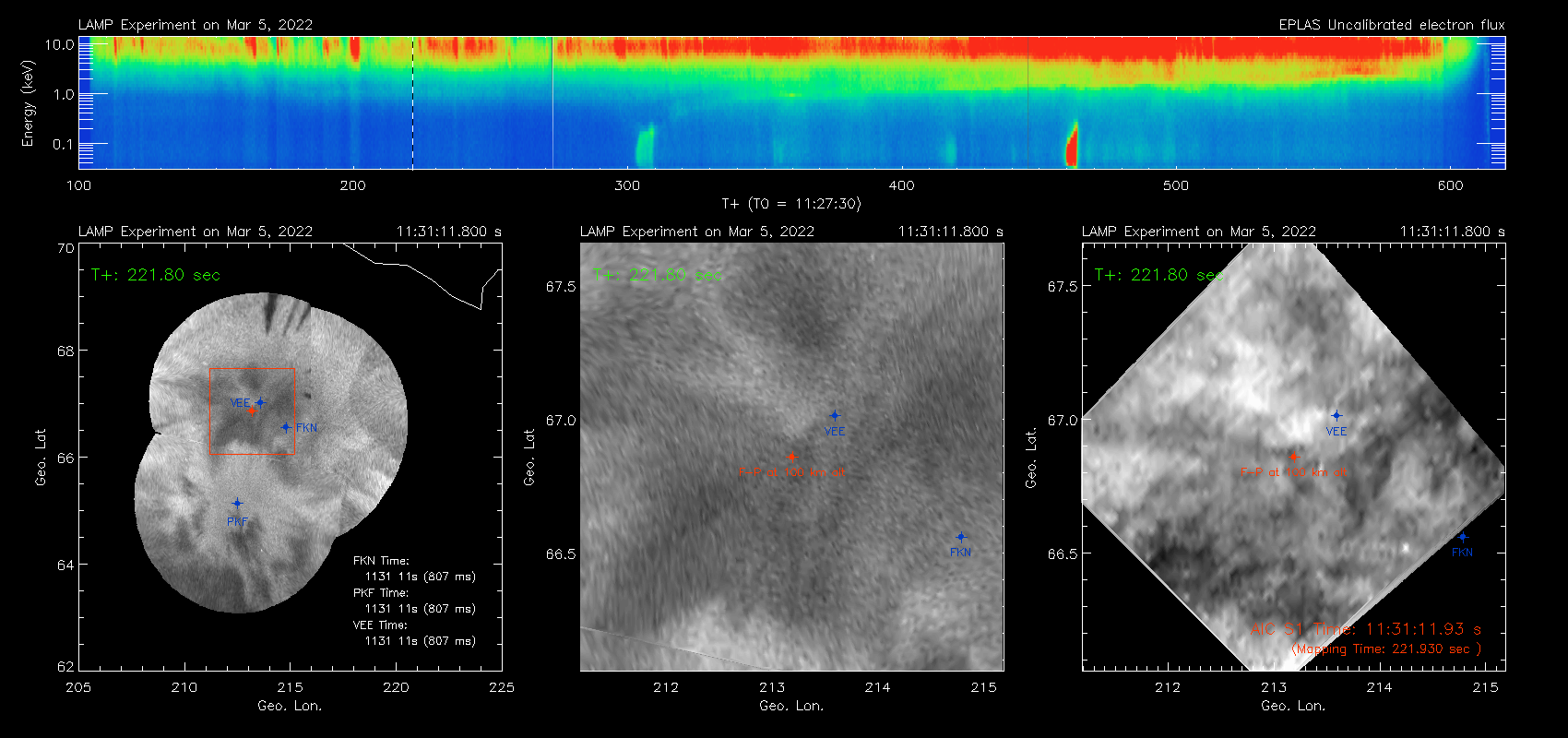Click the red horizontal line in the left map
1568x738 pixels.
(252, 454)
